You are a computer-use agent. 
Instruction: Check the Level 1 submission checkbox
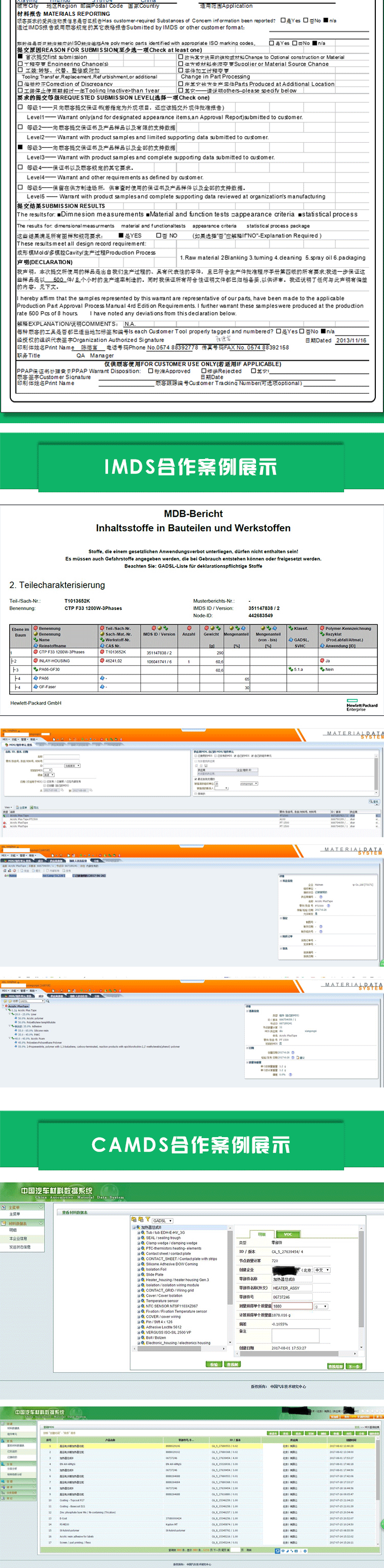point(20,107)
